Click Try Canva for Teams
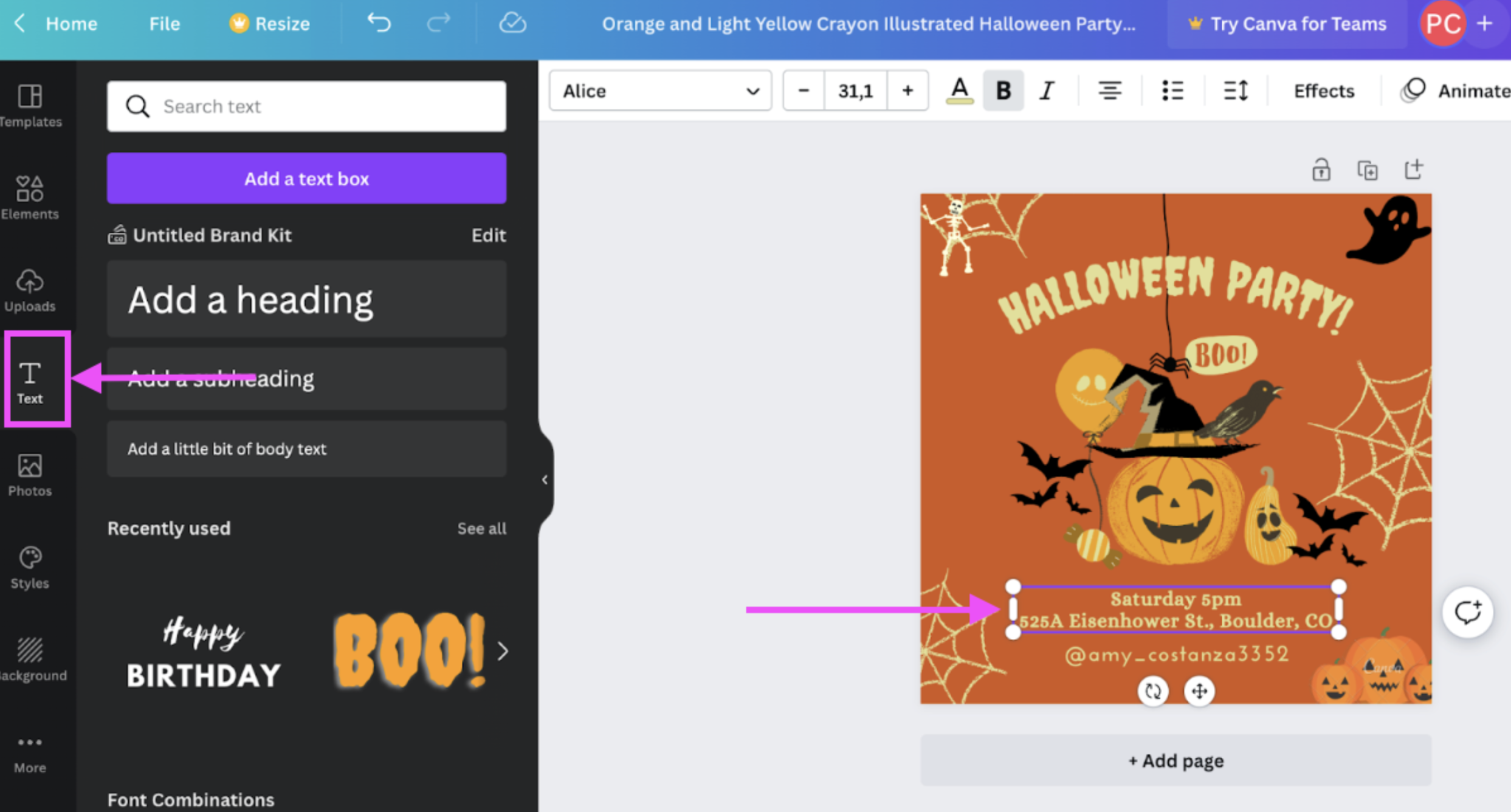This screenshot has height=812, width=1511. tap(1287, 24)
